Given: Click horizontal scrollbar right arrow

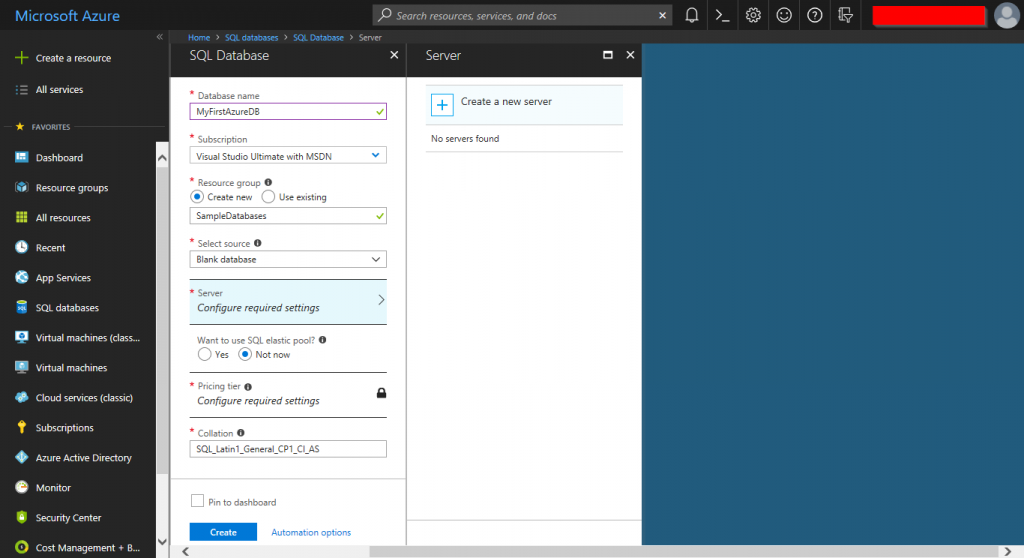Looking at the screenshot, I should (1008, 551).
